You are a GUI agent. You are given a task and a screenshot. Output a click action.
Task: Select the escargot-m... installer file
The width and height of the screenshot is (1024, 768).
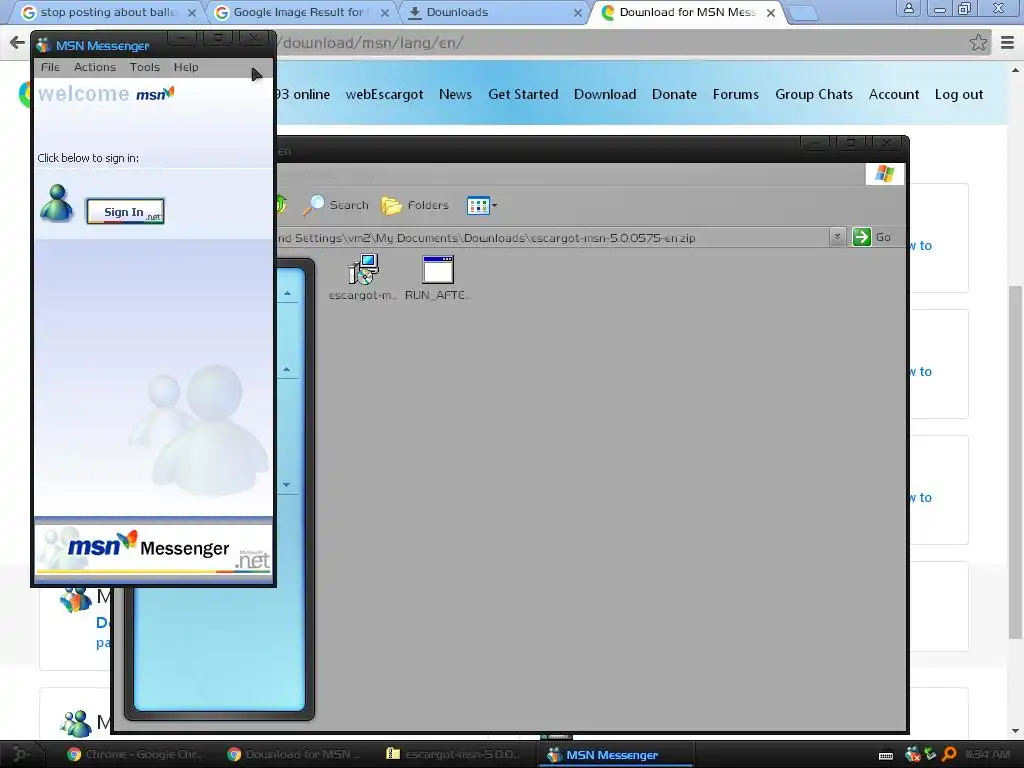(x=363, y=278)
